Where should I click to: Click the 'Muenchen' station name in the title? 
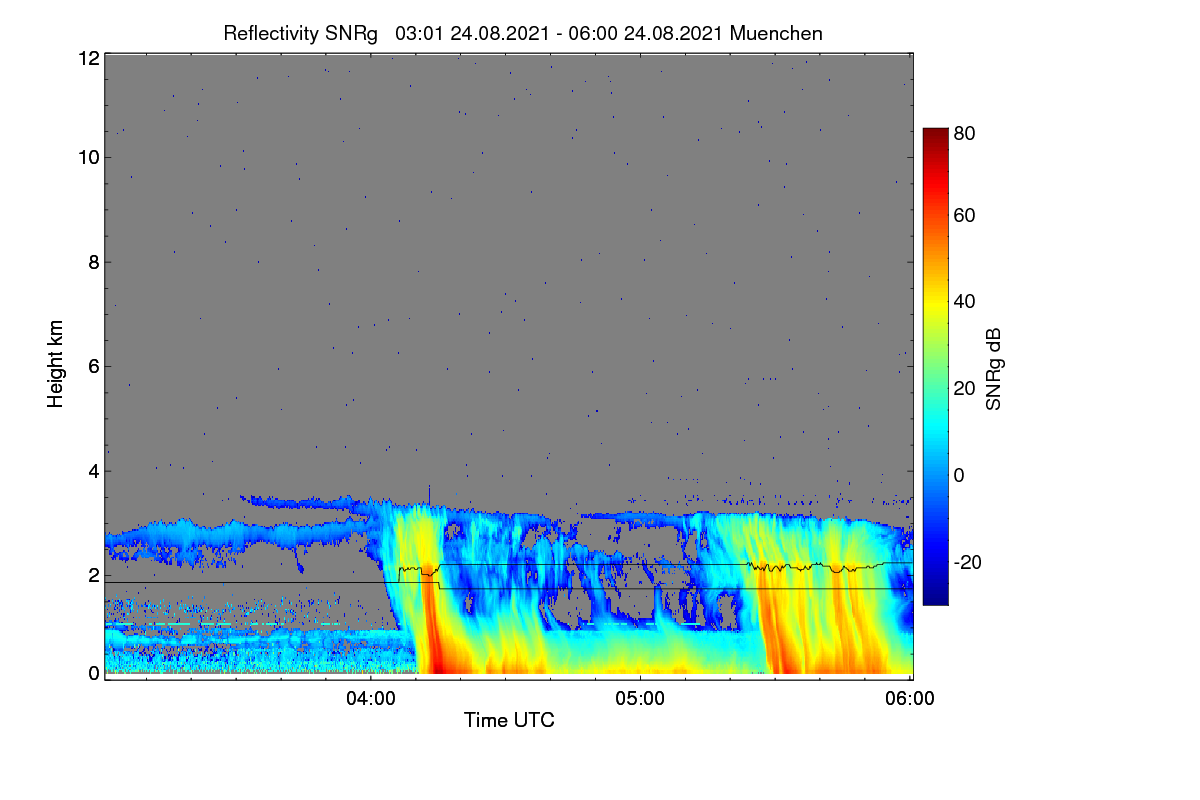[x=777, y=33]
